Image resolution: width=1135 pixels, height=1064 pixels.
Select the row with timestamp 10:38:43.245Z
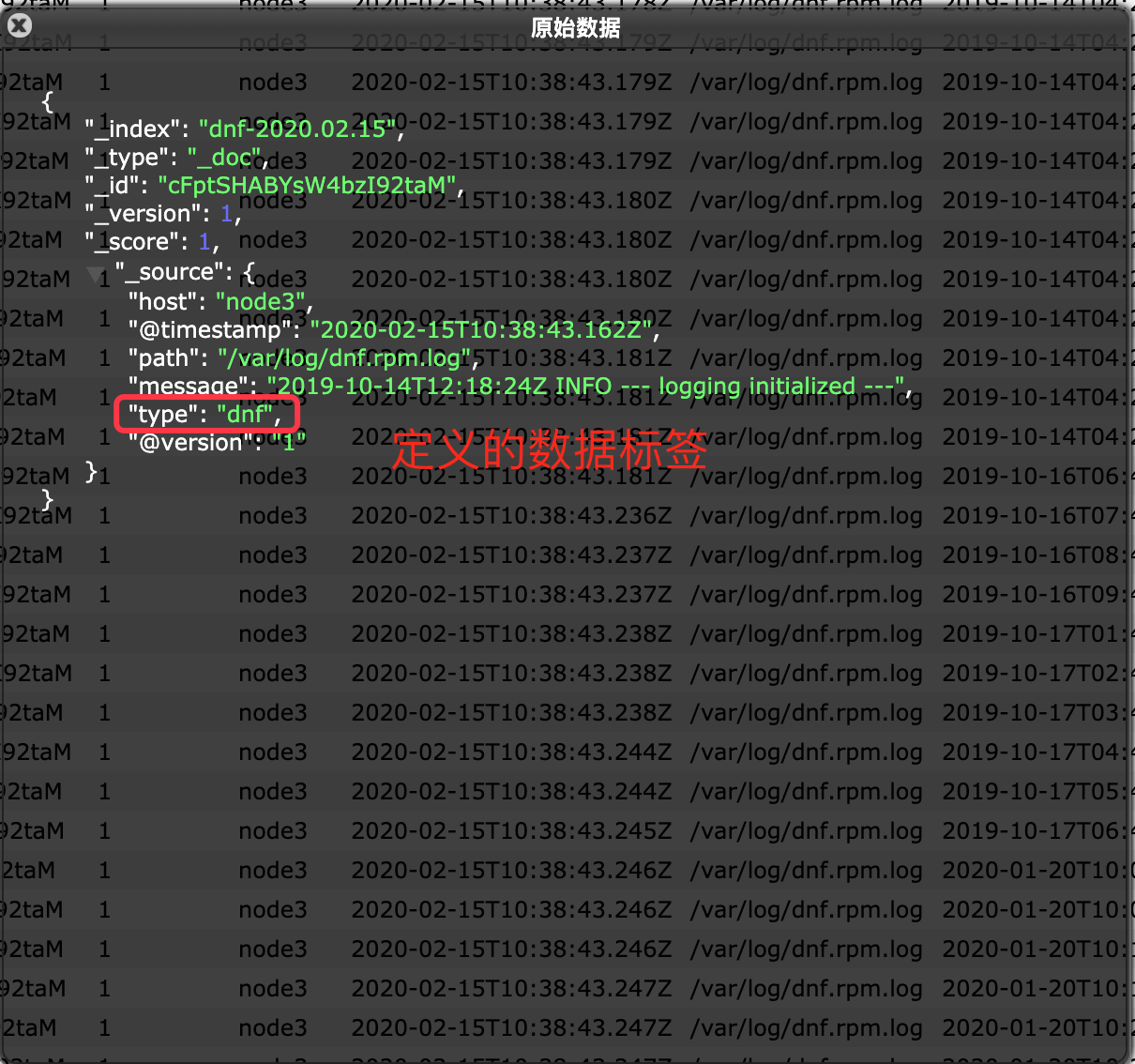coord(511,831)
